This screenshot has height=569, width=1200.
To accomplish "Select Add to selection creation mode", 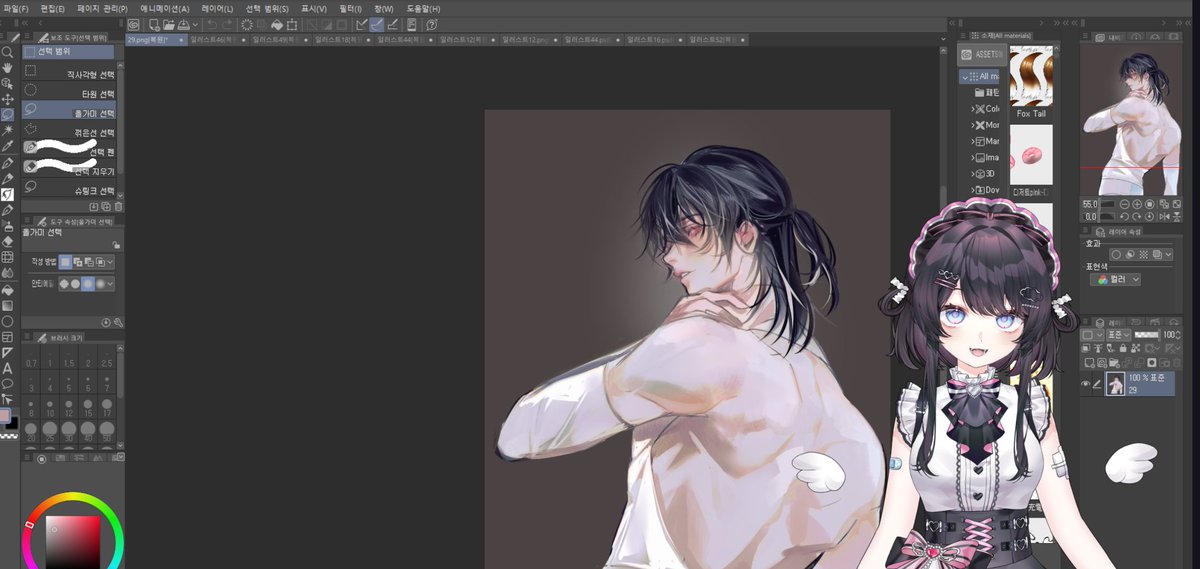I will point(77,261).
